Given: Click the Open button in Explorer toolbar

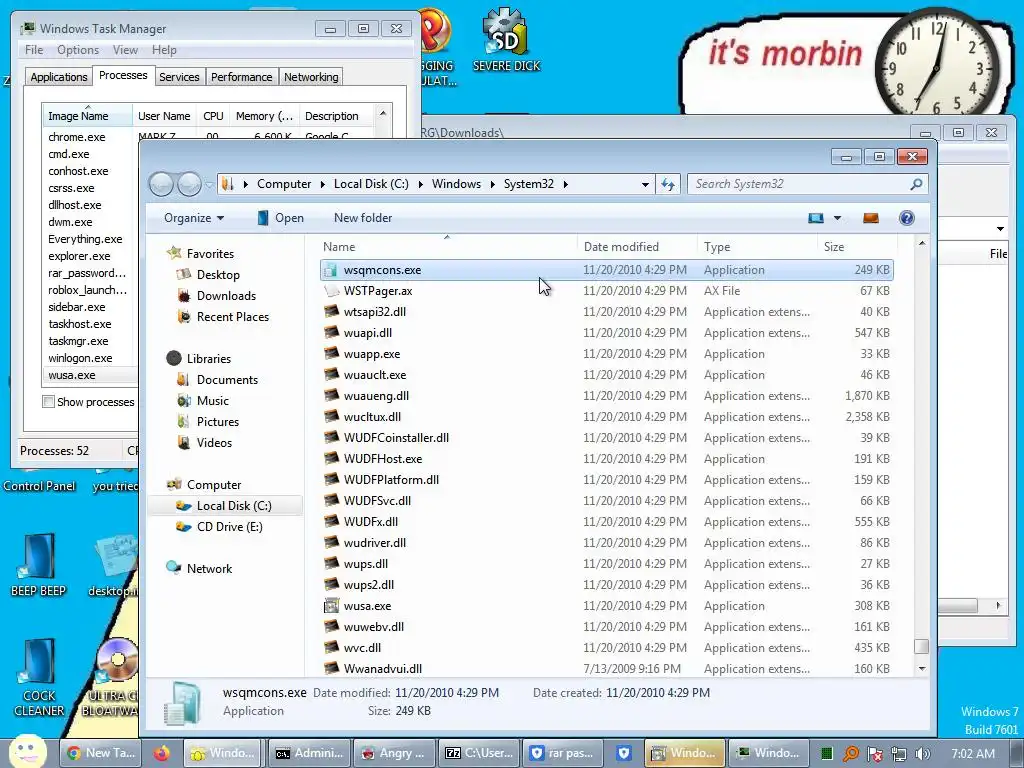Looking at the screenshot, I should point(280,218).
